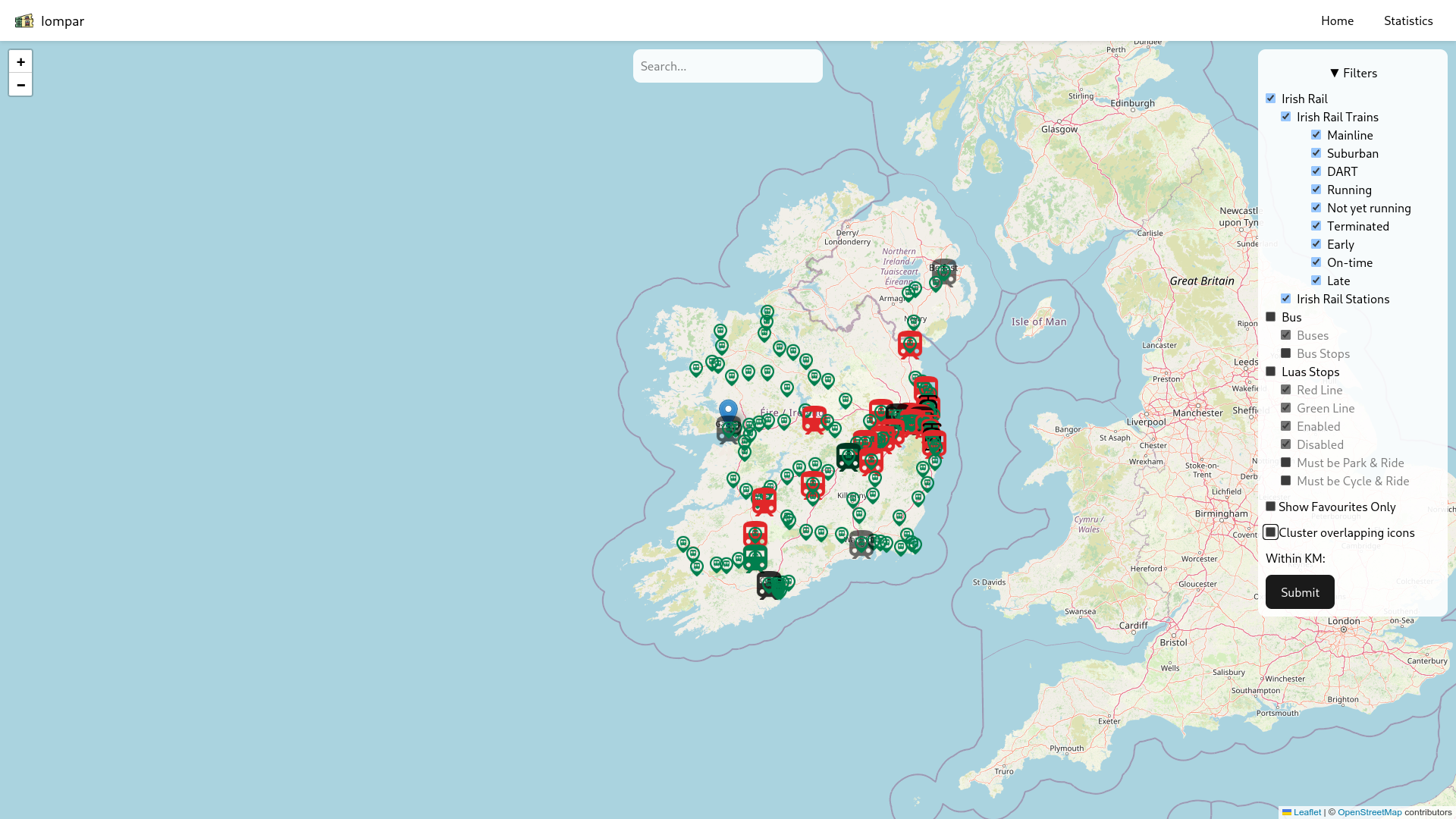This screenshot has width=1456, height=819.
Task: Click the northernmost station pin at Sligo
Action: (767, 312)
